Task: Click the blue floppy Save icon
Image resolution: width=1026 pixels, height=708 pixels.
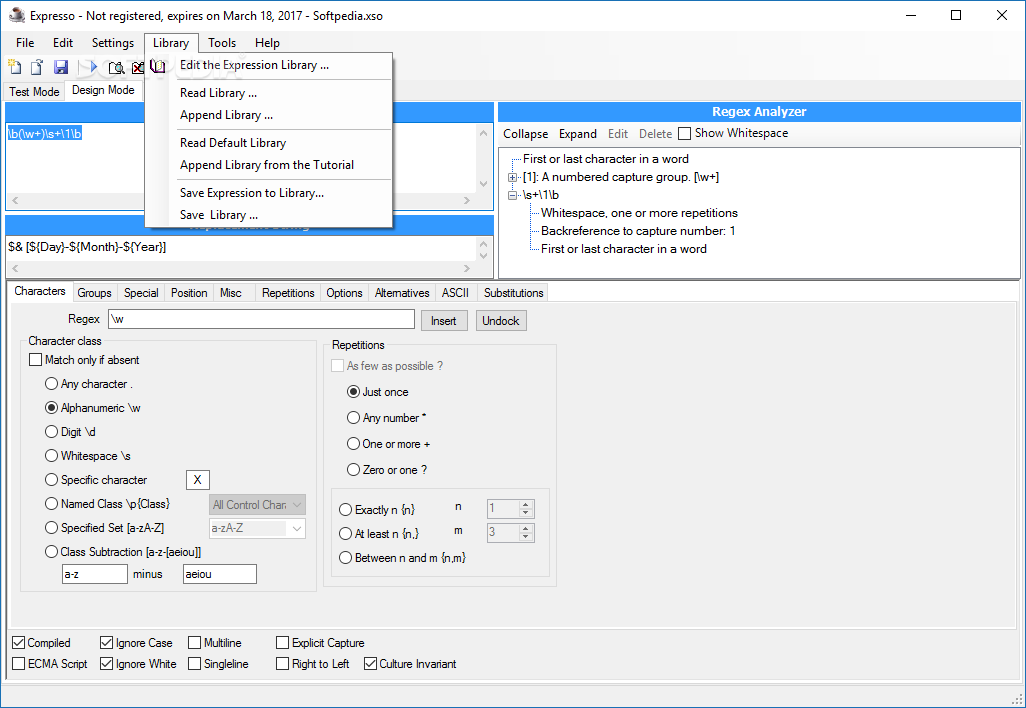Action: tap(61, 67)
